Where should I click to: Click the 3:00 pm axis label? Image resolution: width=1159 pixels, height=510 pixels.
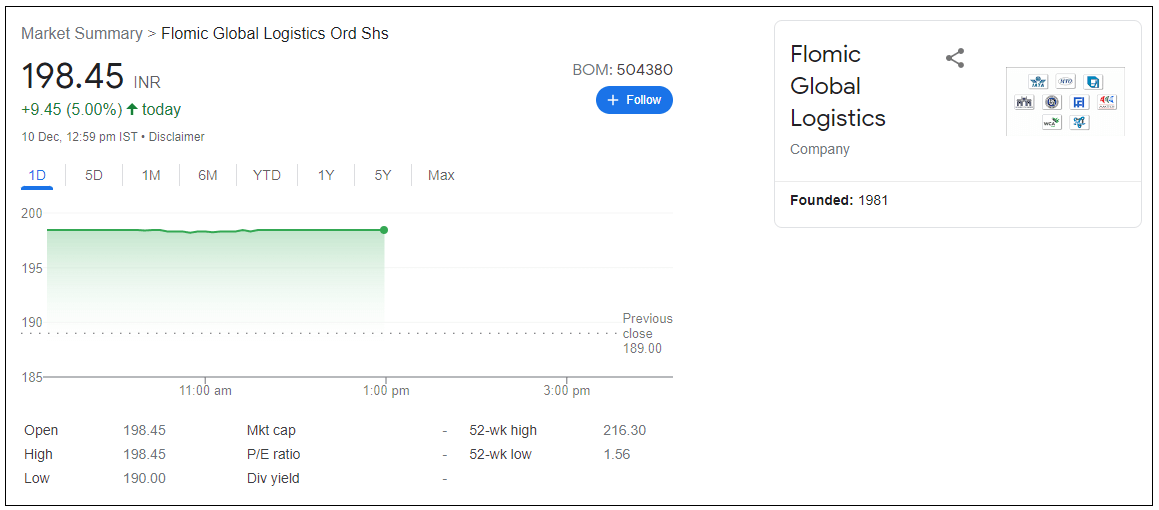pos(565,391)
